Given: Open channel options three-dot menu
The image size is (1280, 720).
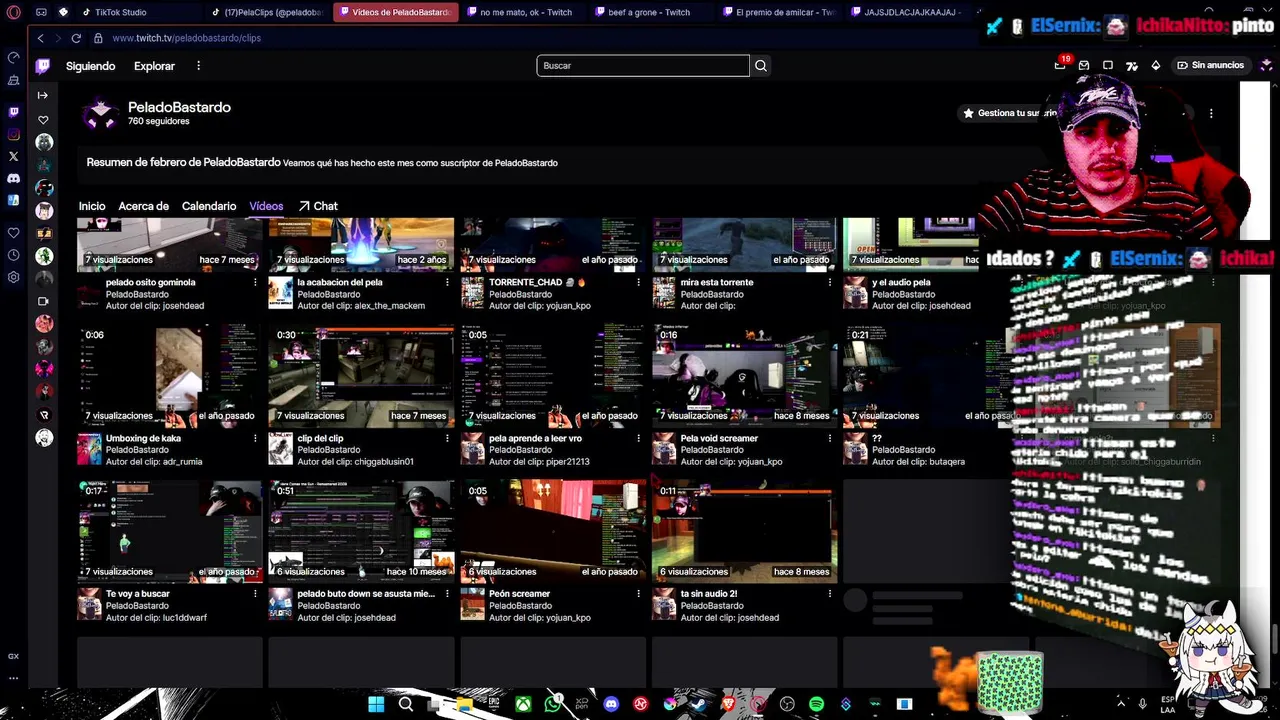Looking at the screenshot, I should (x=1211, y=113).
